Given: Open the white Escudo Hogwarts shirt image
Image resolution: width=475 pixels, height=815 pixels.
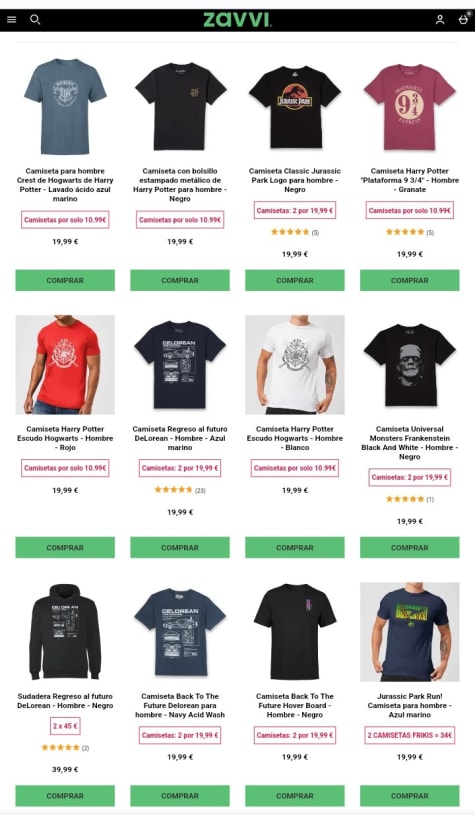Looking at the screenshot, I should pos(295,364).
